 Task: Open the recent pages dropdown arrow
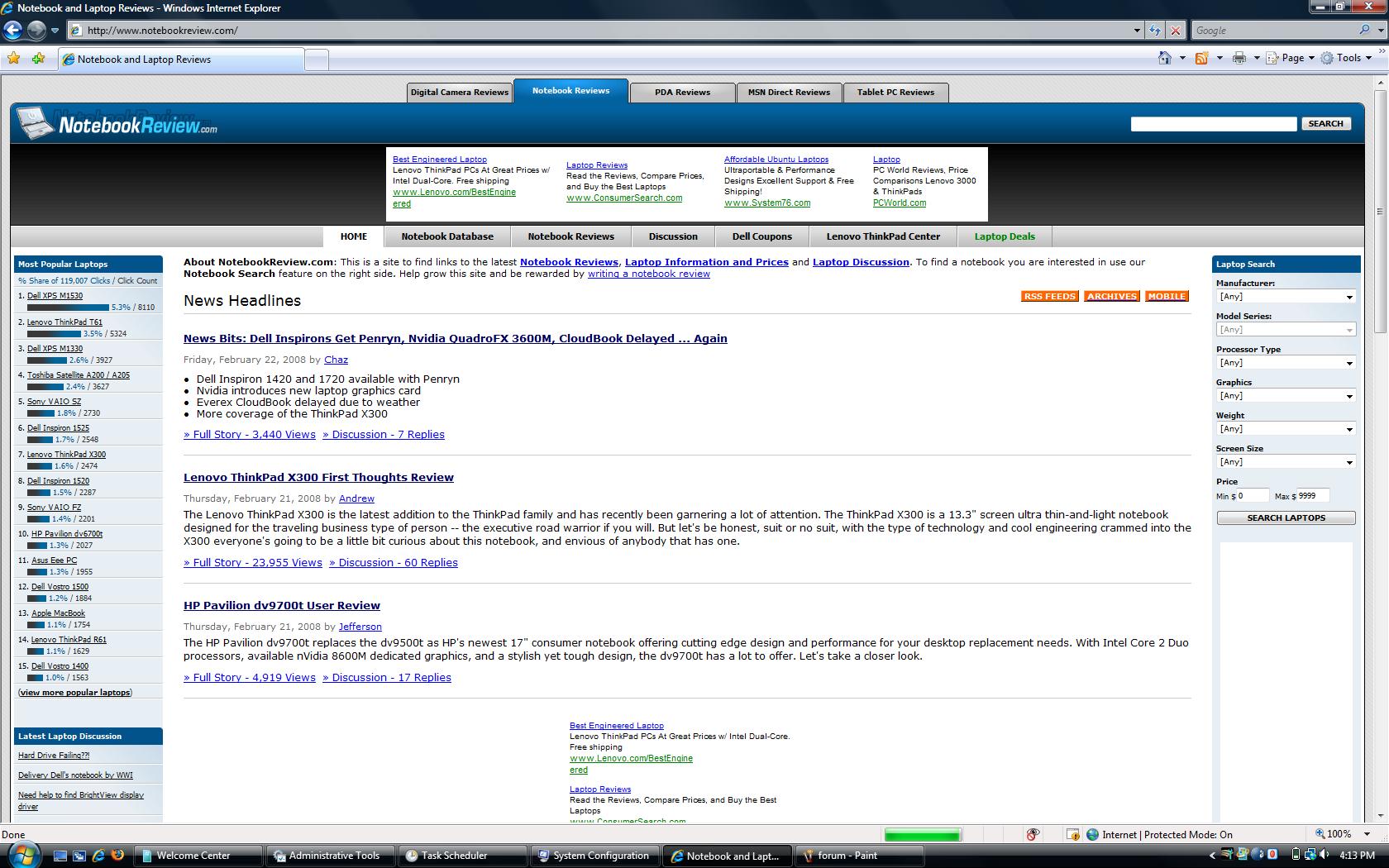55,31
